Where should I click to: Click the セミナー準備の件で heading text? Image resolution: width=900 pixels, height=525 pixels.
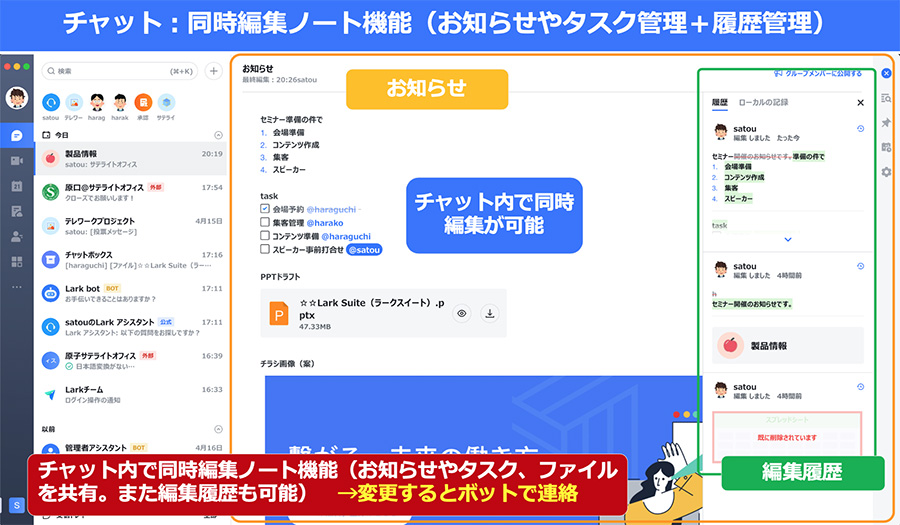(x=292, y=119)
